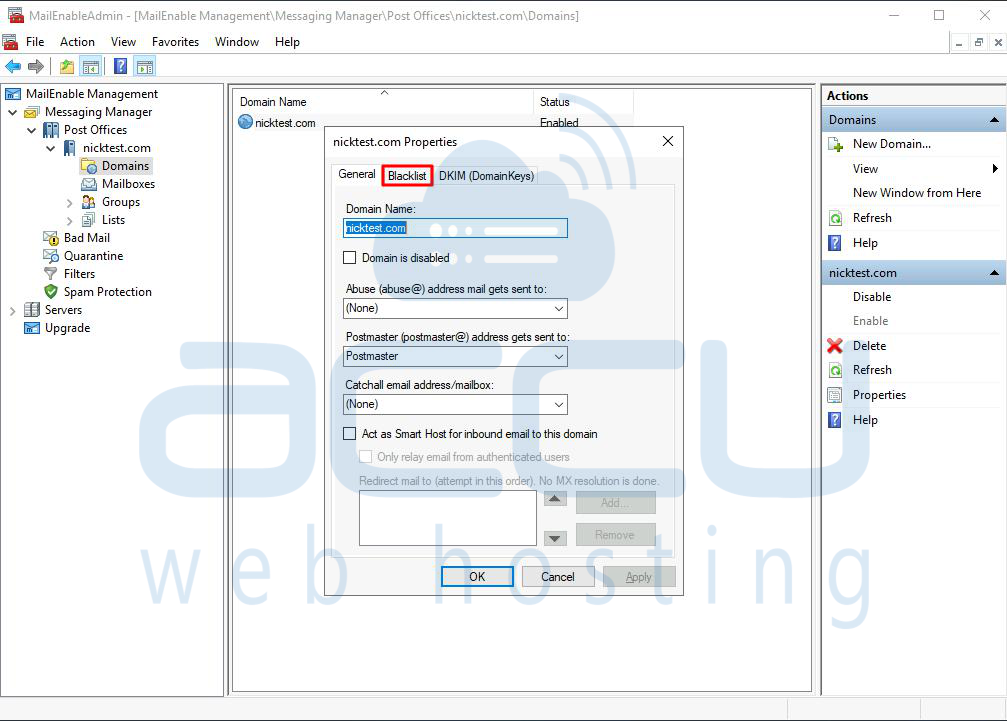Image resolution: width=1007 pixels, height=721 pixels.
Task: Collapse the Domains section in Actions pane
Action: 994,120
